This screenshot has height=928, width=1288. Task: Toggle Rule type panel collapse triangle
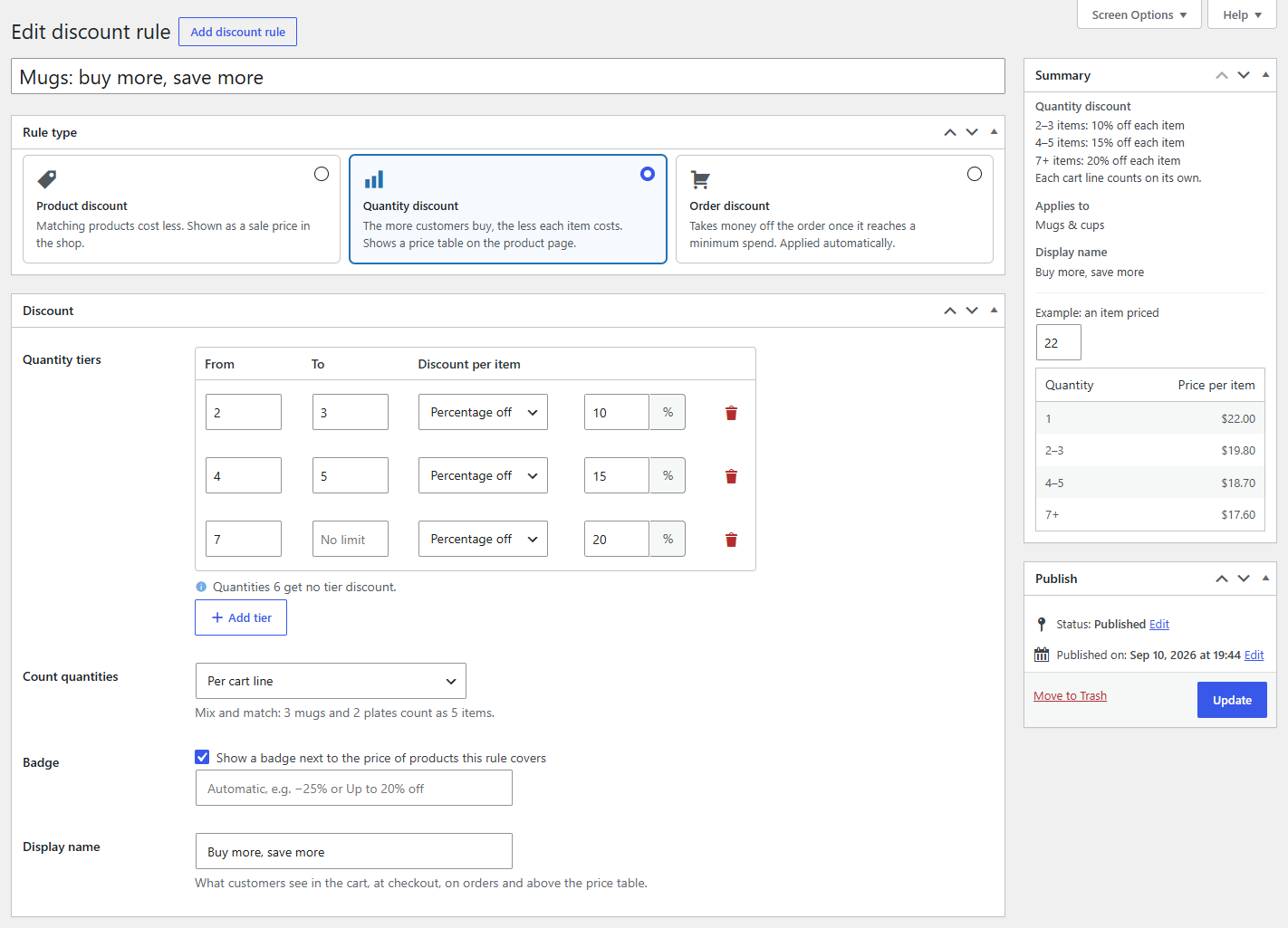(994, 132)
